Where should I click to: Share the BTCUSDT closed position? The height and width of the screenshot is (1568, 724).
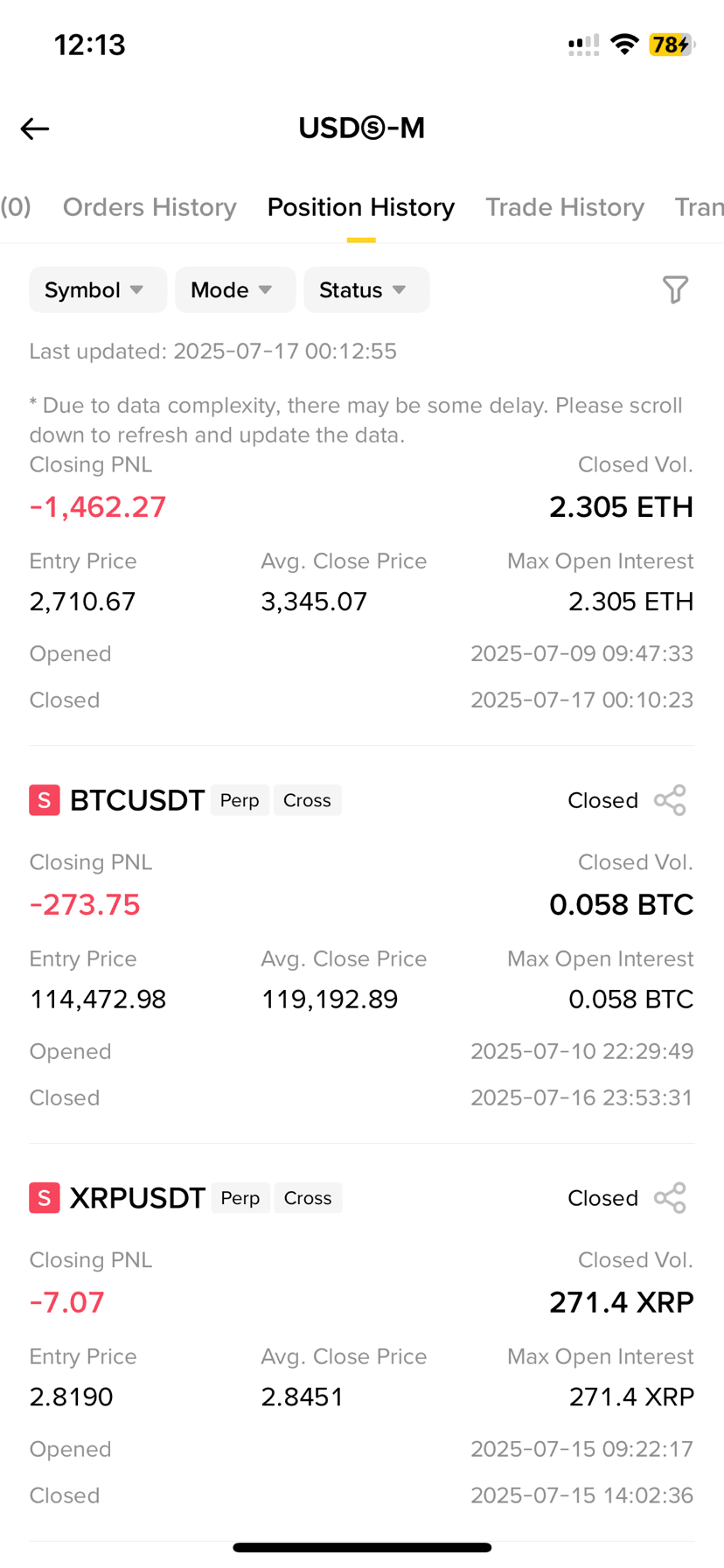click(x=670, y=800)
